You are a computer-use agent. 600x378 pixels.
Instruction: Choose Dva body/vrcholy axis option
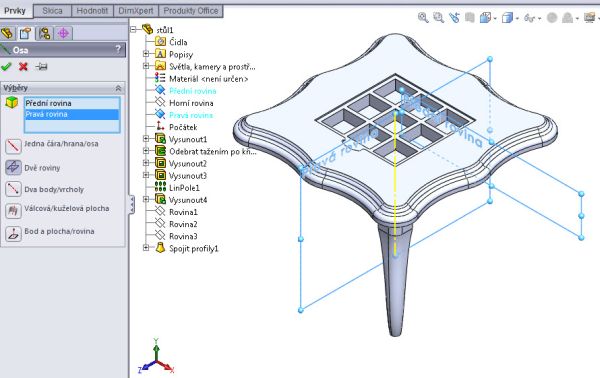(45, 189)
